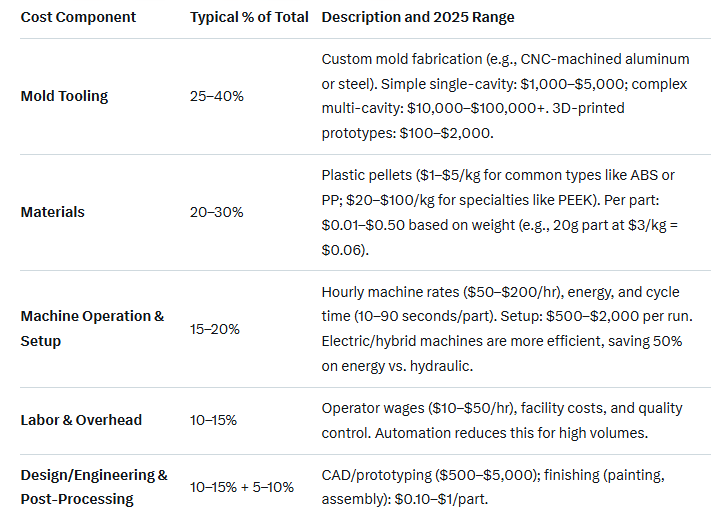The image size is (724, 528).
Task: Click the Materials row label
Action: point(53,212)
